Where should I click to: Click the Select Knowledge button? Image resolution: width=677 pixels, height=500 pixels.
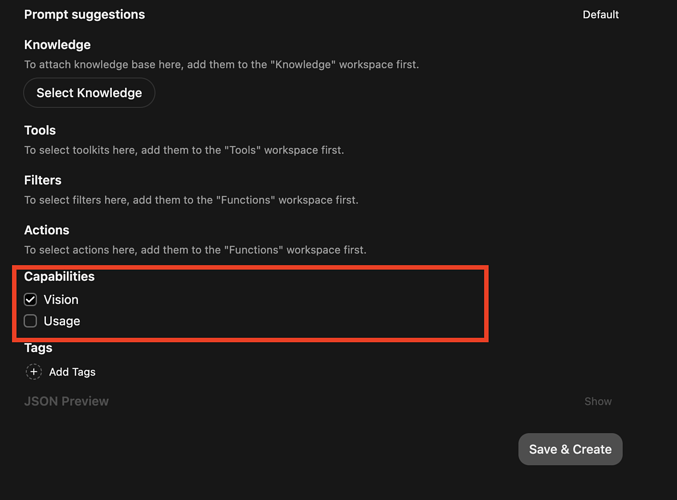click(89, 93)
